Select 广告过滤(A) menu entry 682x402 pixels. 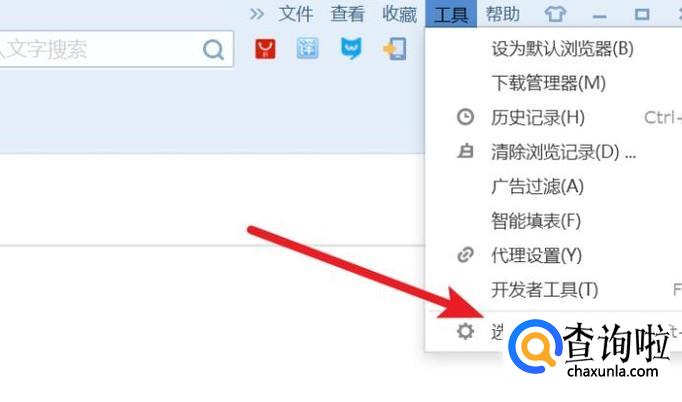click(x=538, y=186)
